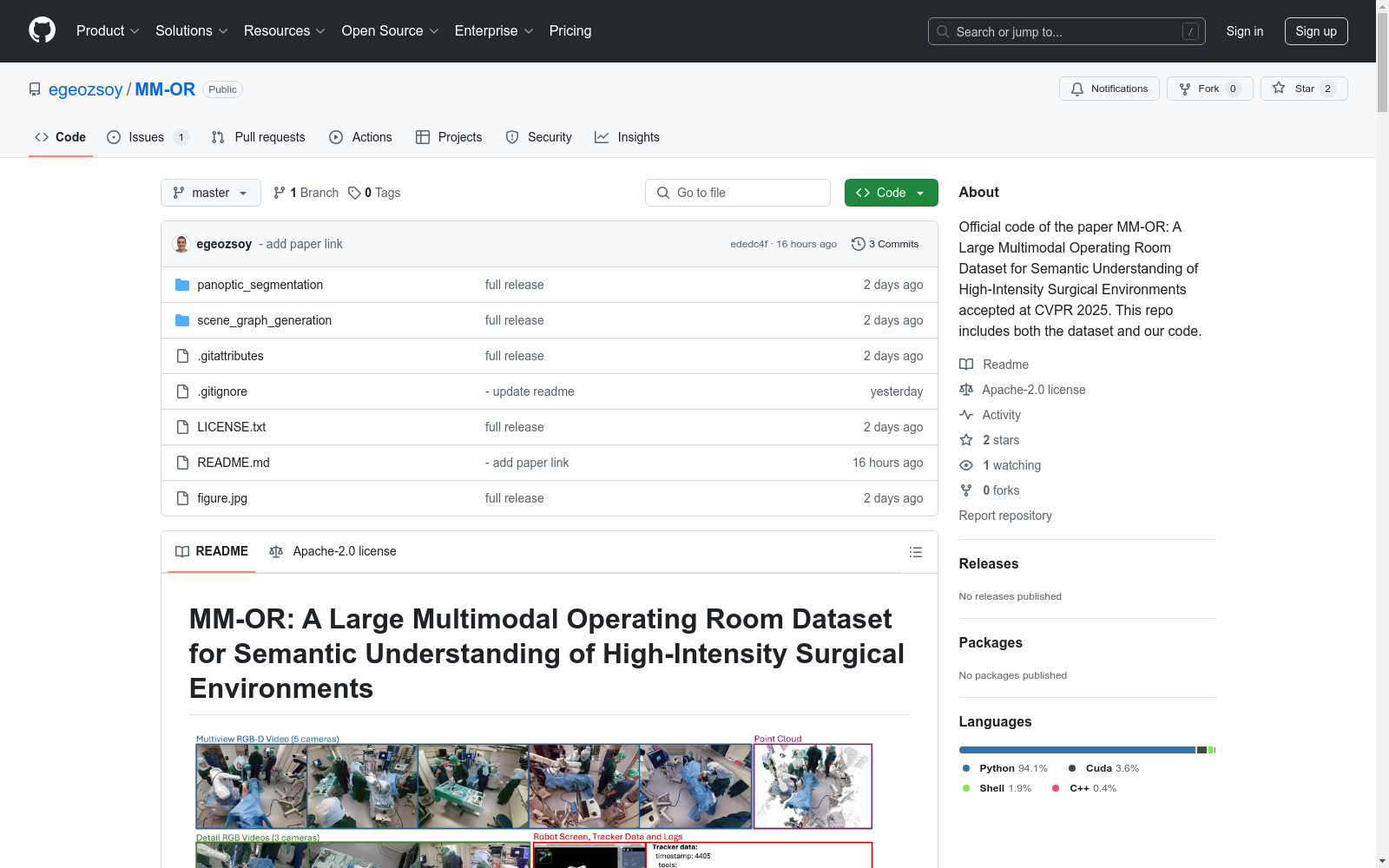1389x868 pixels.
Task: Click the '- update readme' commit message
Action: tap(530, 391)
